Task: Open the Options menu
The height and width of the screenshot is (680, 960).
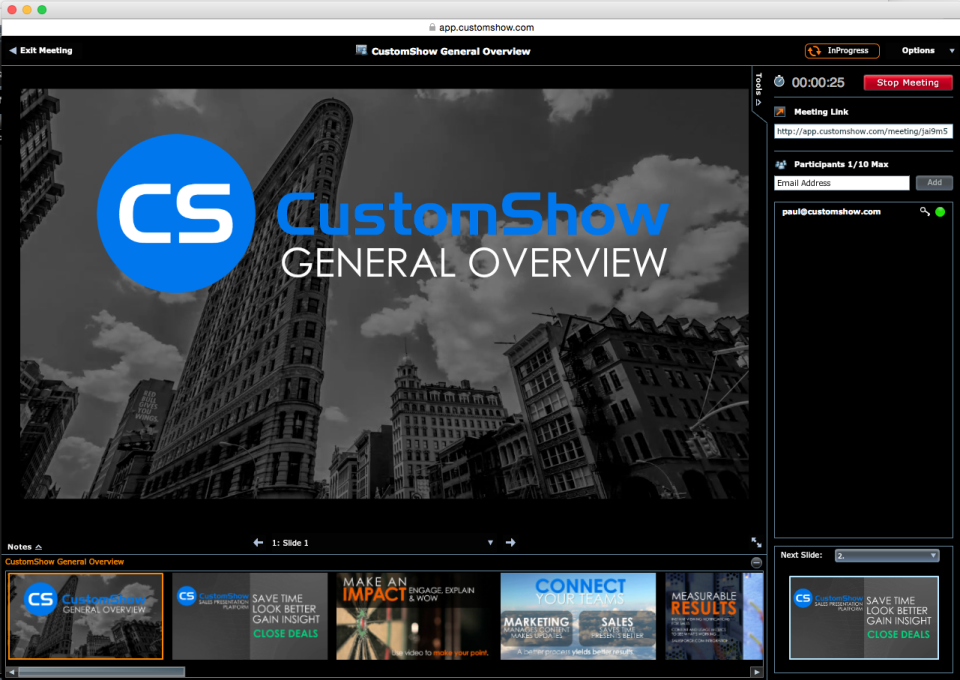Action: pyautogui.click(x=927, y=51)
